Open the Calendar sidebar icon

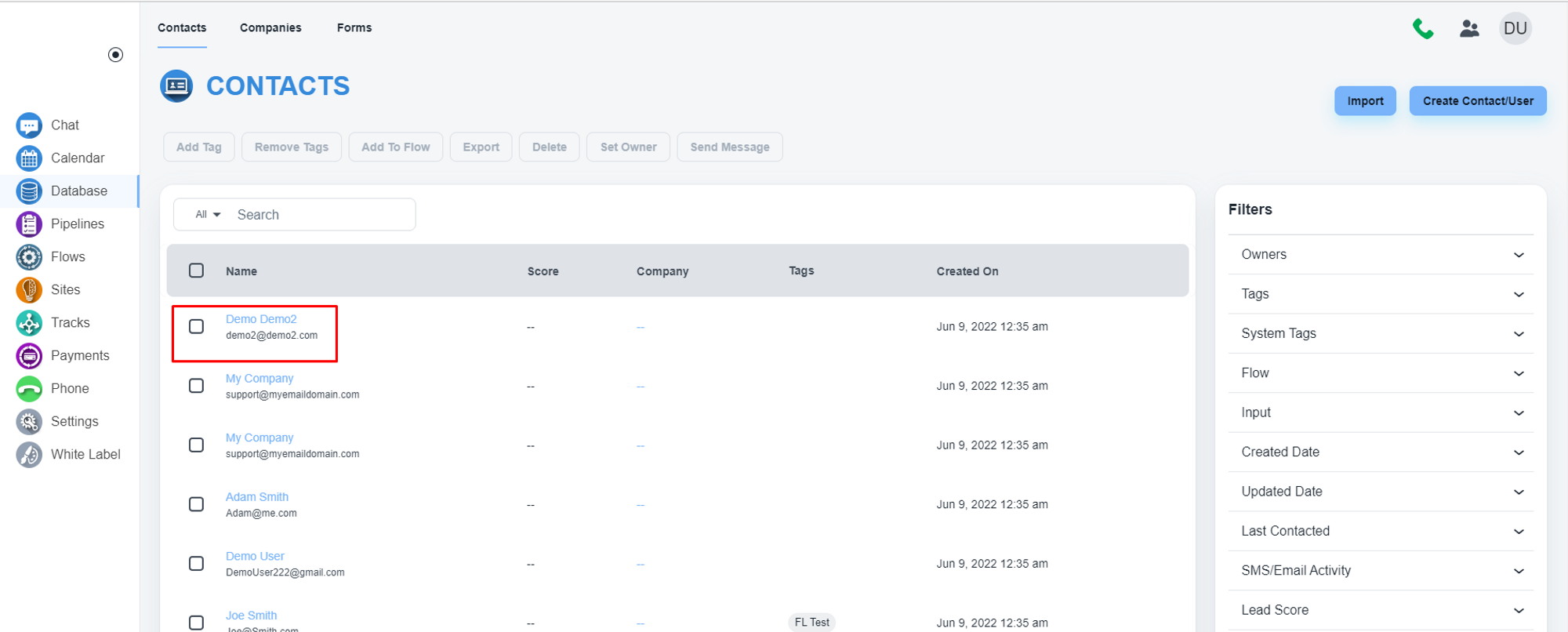click(x=29, y=158)
